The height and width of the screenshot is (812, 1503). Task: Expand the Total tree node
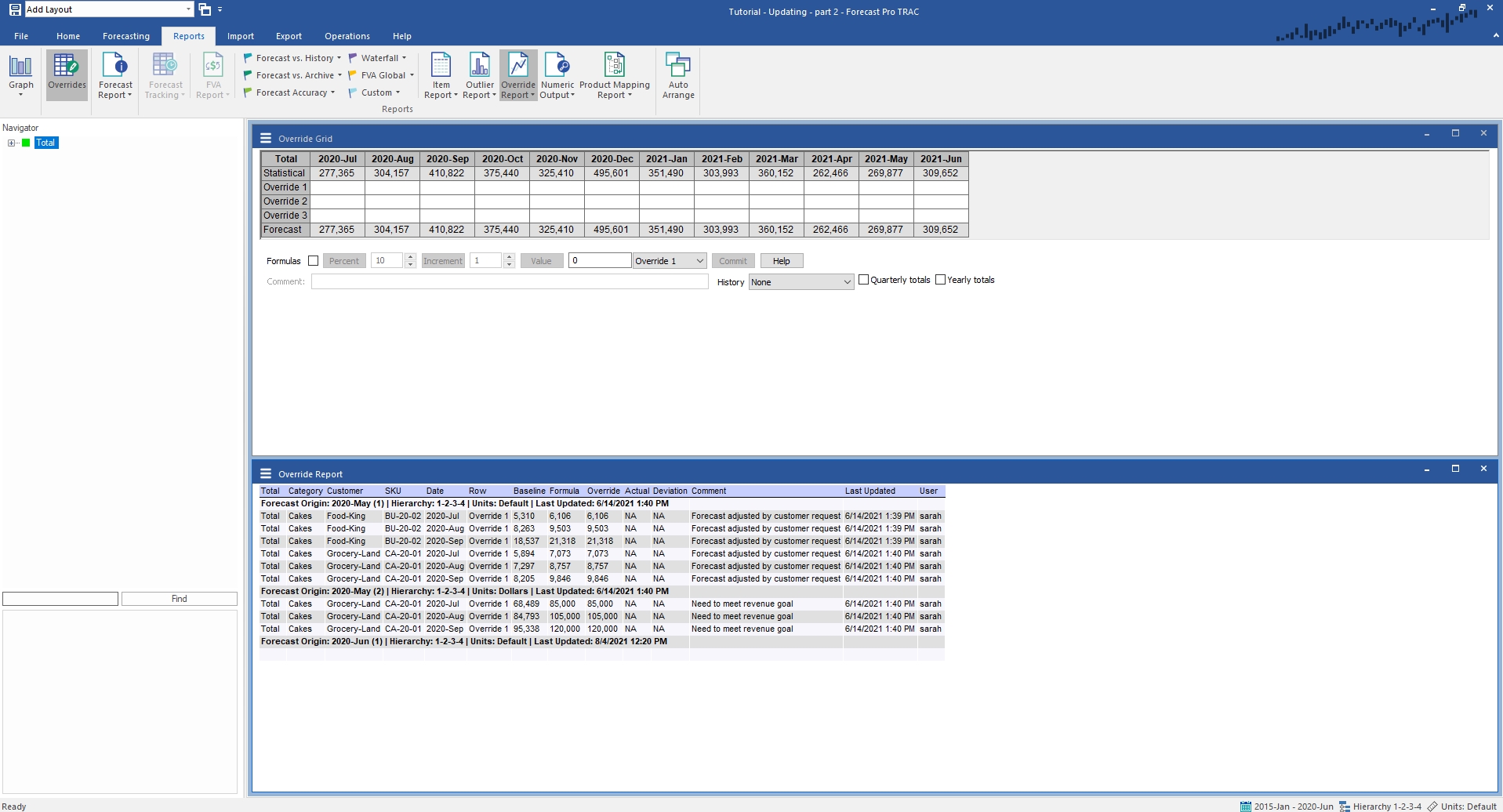click(x=12, y=143)
